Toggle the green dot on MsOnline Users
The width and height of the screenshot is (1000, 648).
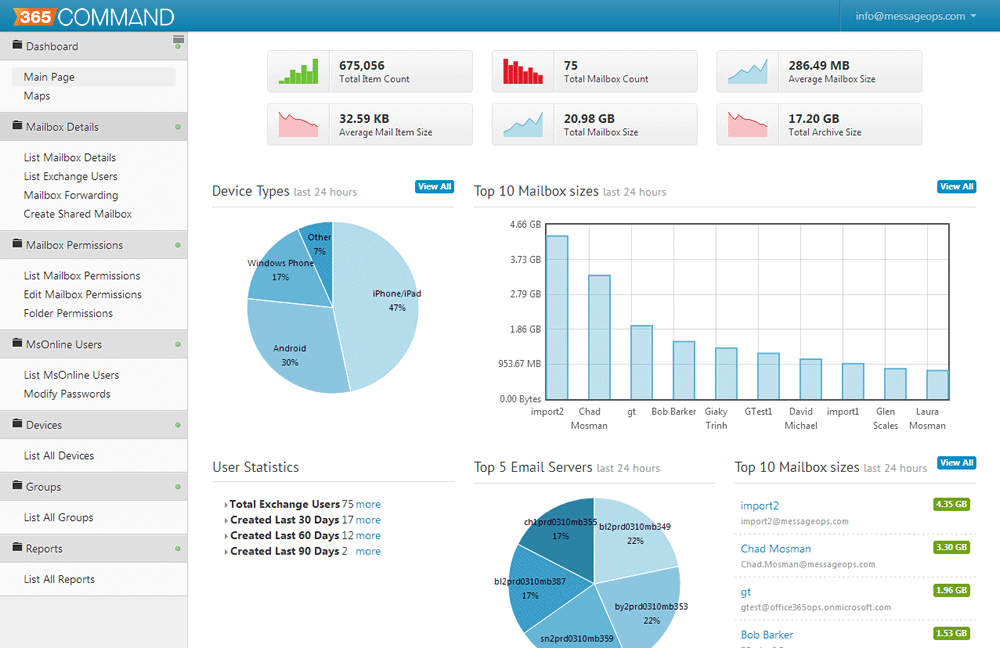[x=178, y=344]
